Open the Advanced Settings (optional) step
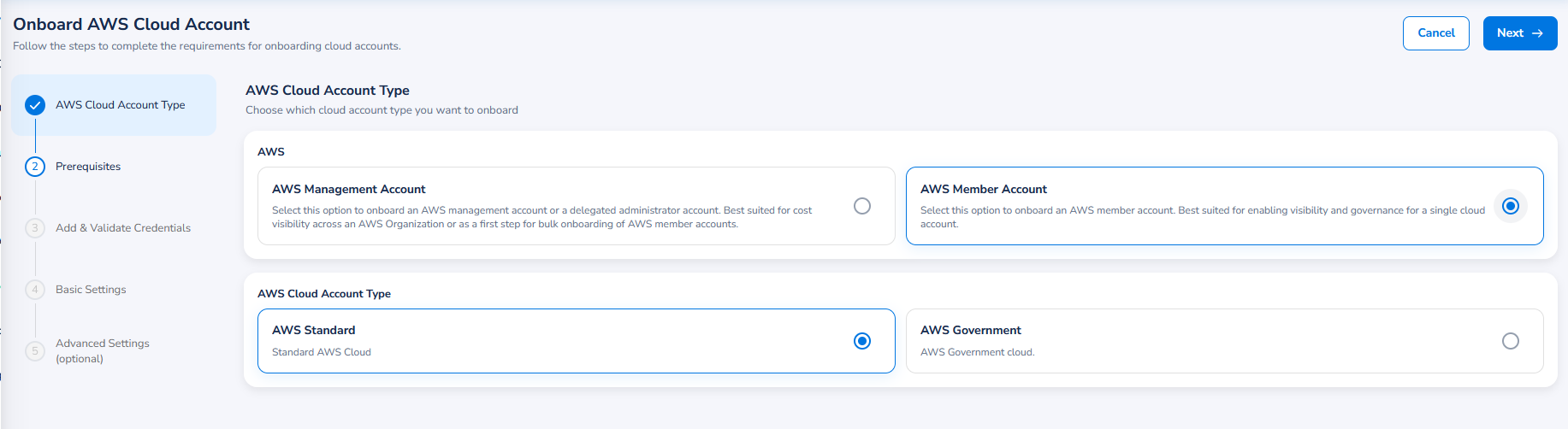The height and width of the screenshot is (429, 1568). (103, 350)
